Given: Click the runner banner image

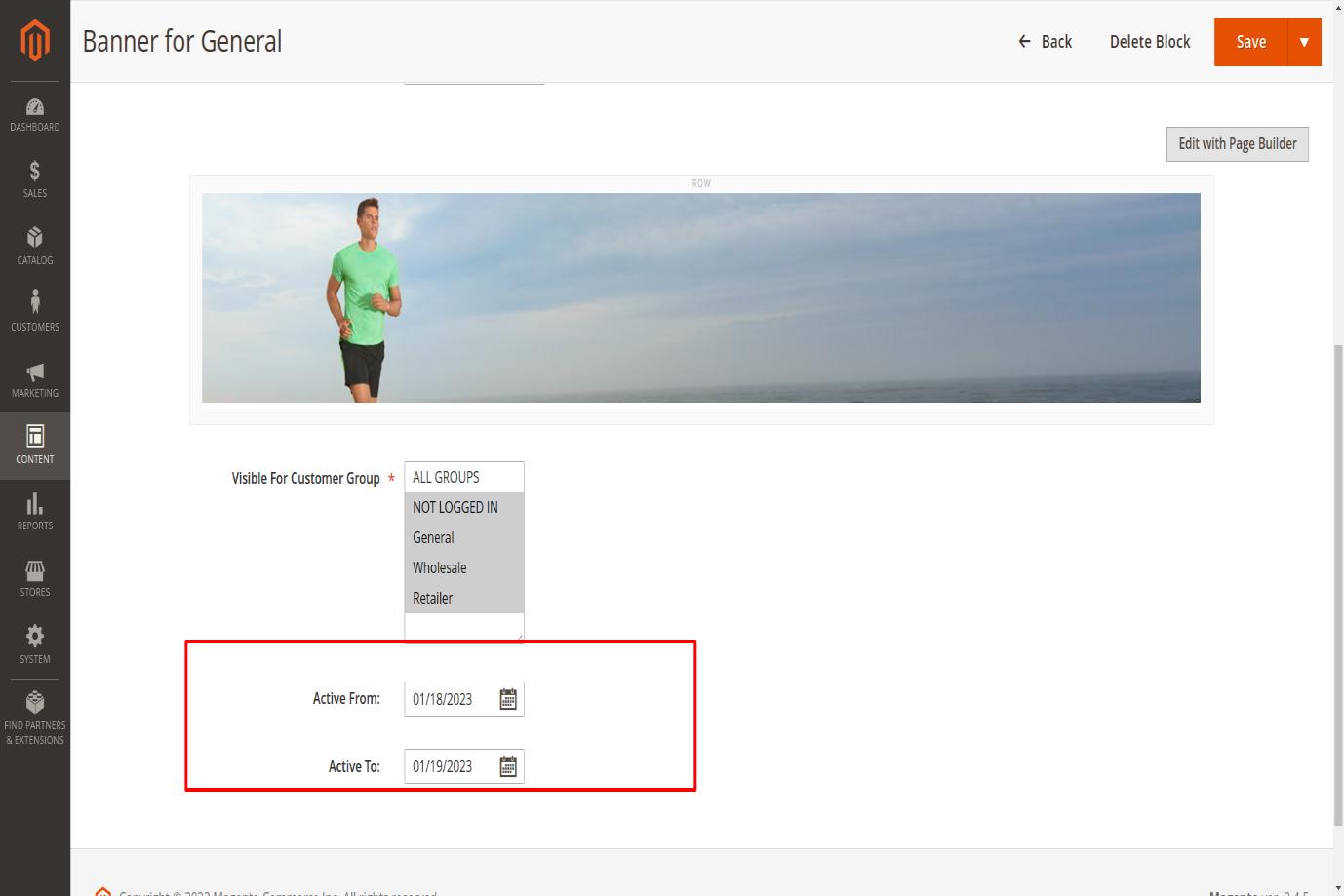Looking at the screenshot, I should [x=700, y=297].
